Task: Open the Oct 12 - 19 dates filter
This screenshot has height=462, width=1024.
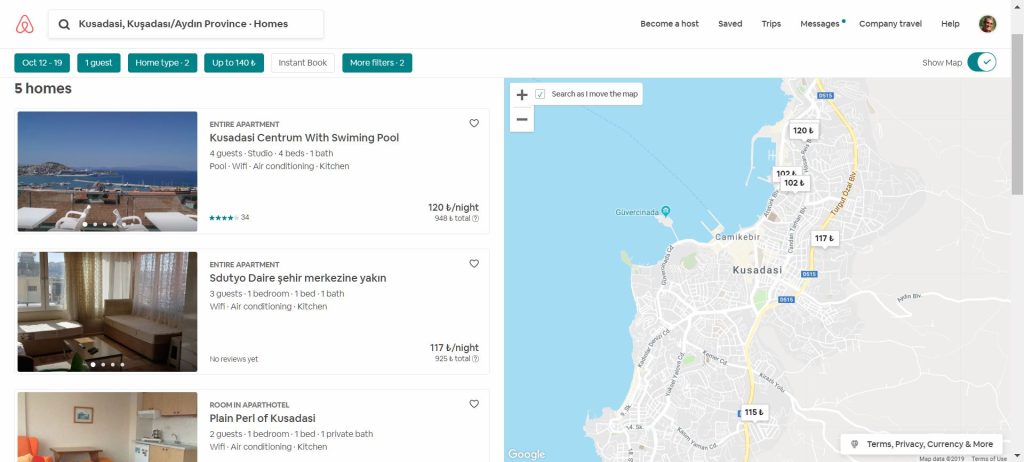Action: point(42,63)
